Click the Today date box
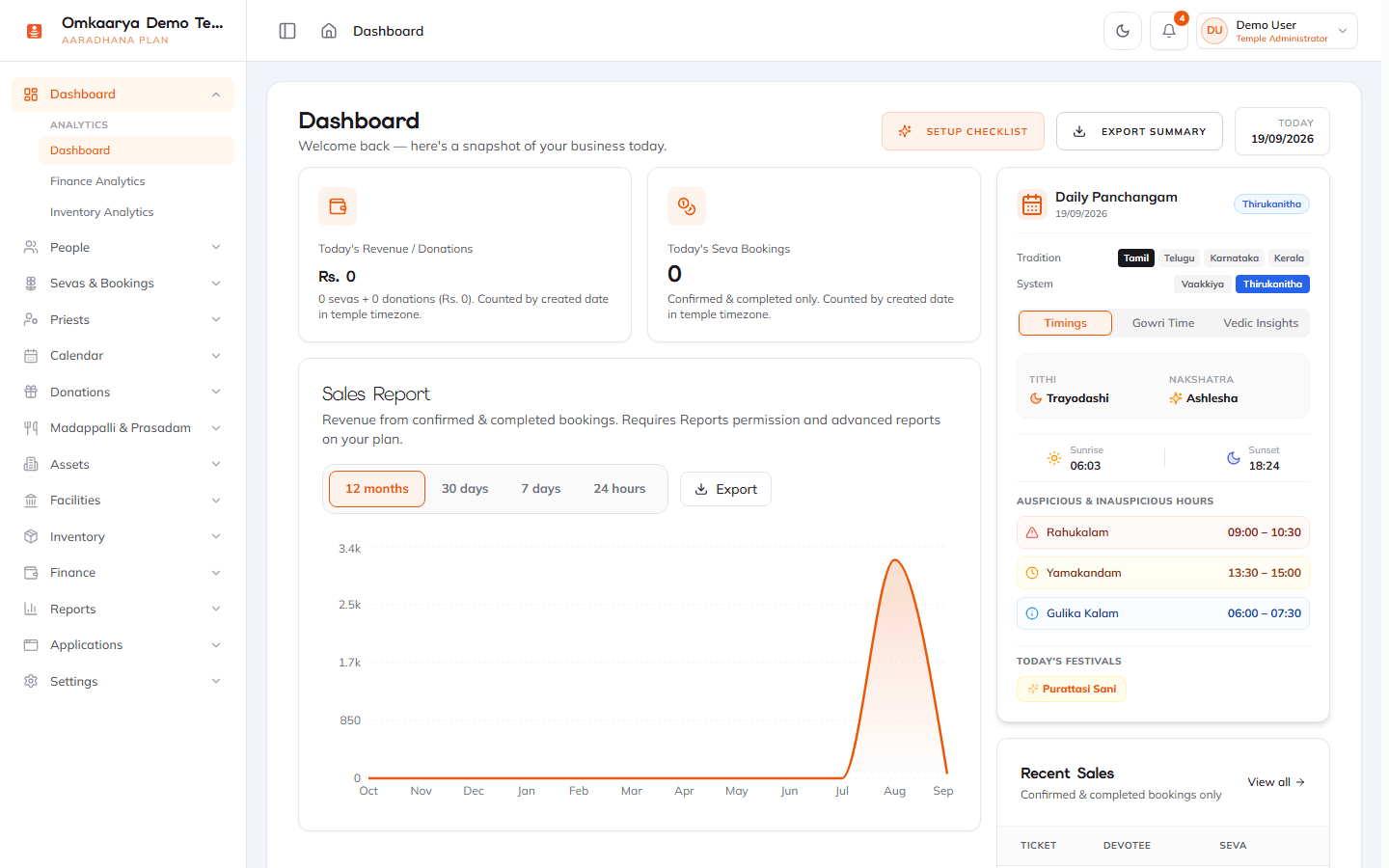 pos(1282,131)
